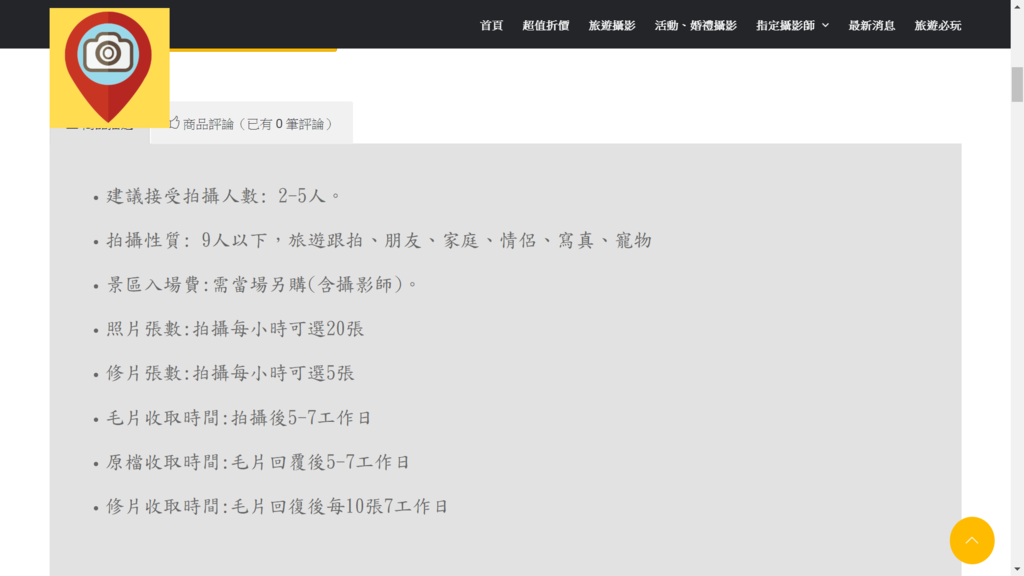This screenshot has width=1024, height=576.
Task: Open the 活動、婚禮攝影 page
Action: tap(695, 26)
